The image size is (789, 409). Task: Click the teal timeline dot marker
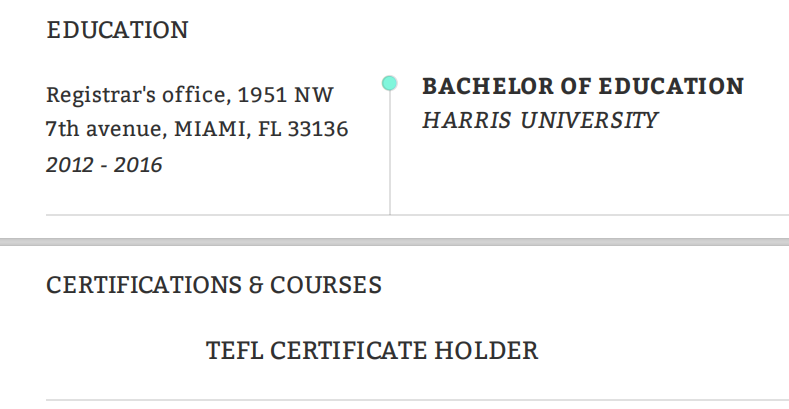coord(389,83)
